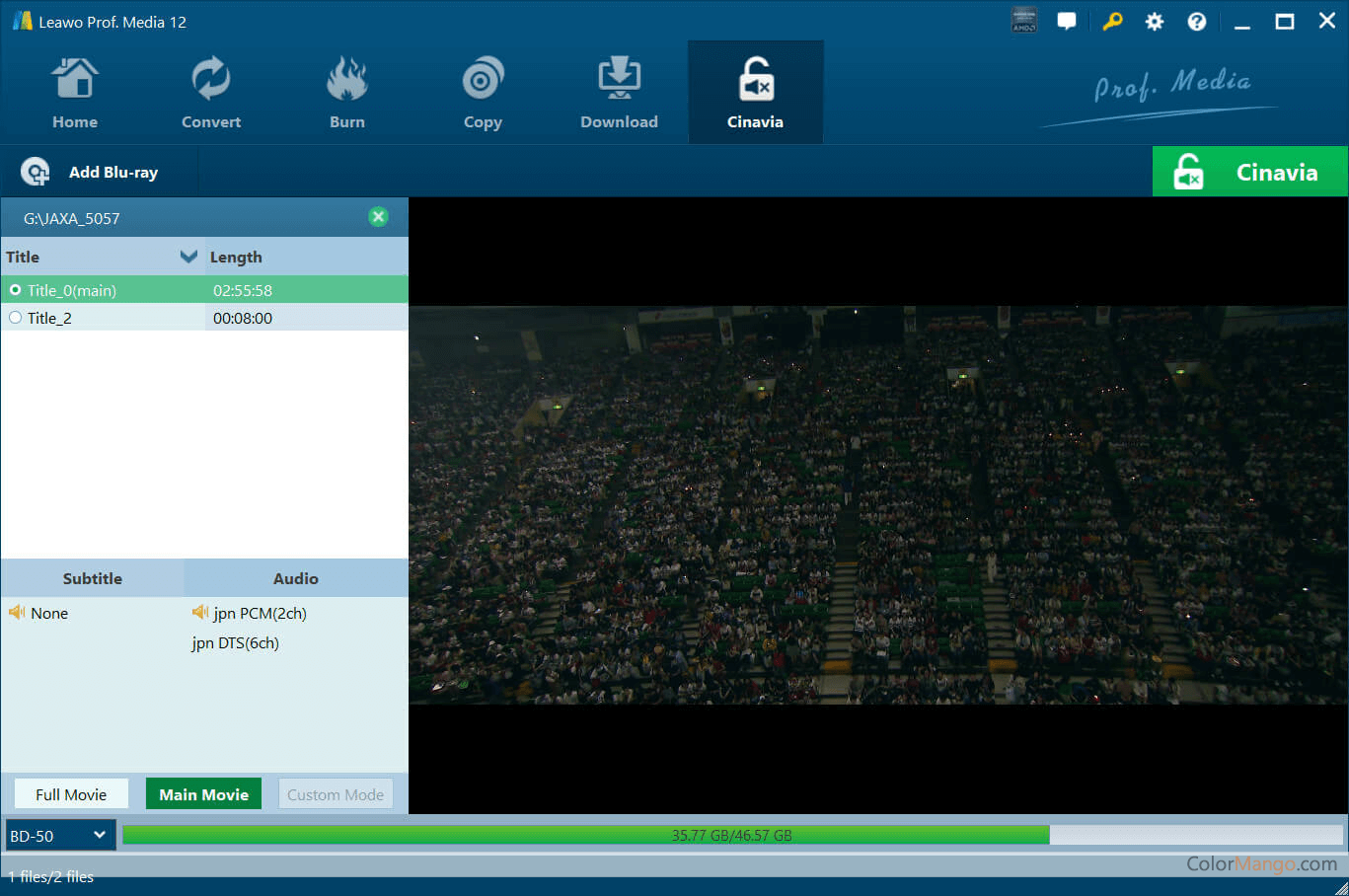Click the key registration icon
The width and height of the screenshot is (1349, 896).
(x=1112, y=22)
